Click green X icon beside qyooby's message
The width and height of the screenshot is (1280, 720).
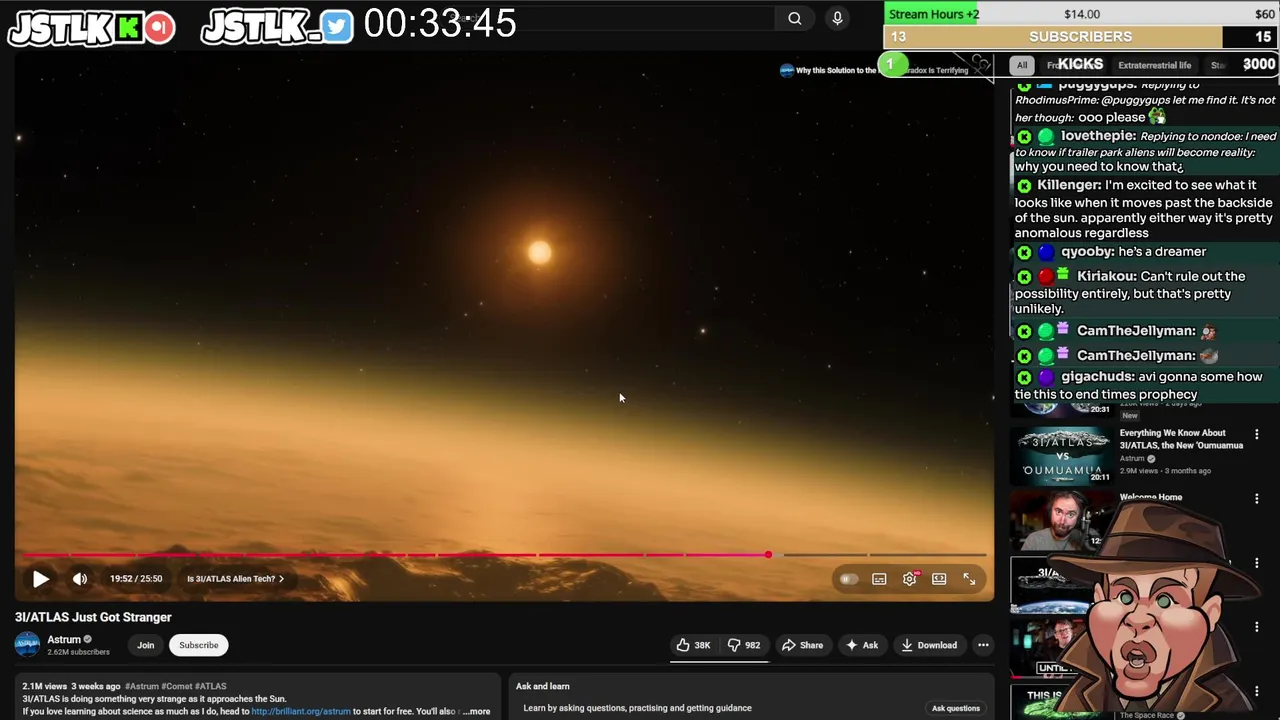pyautogui.click(x=1024, y=253)
